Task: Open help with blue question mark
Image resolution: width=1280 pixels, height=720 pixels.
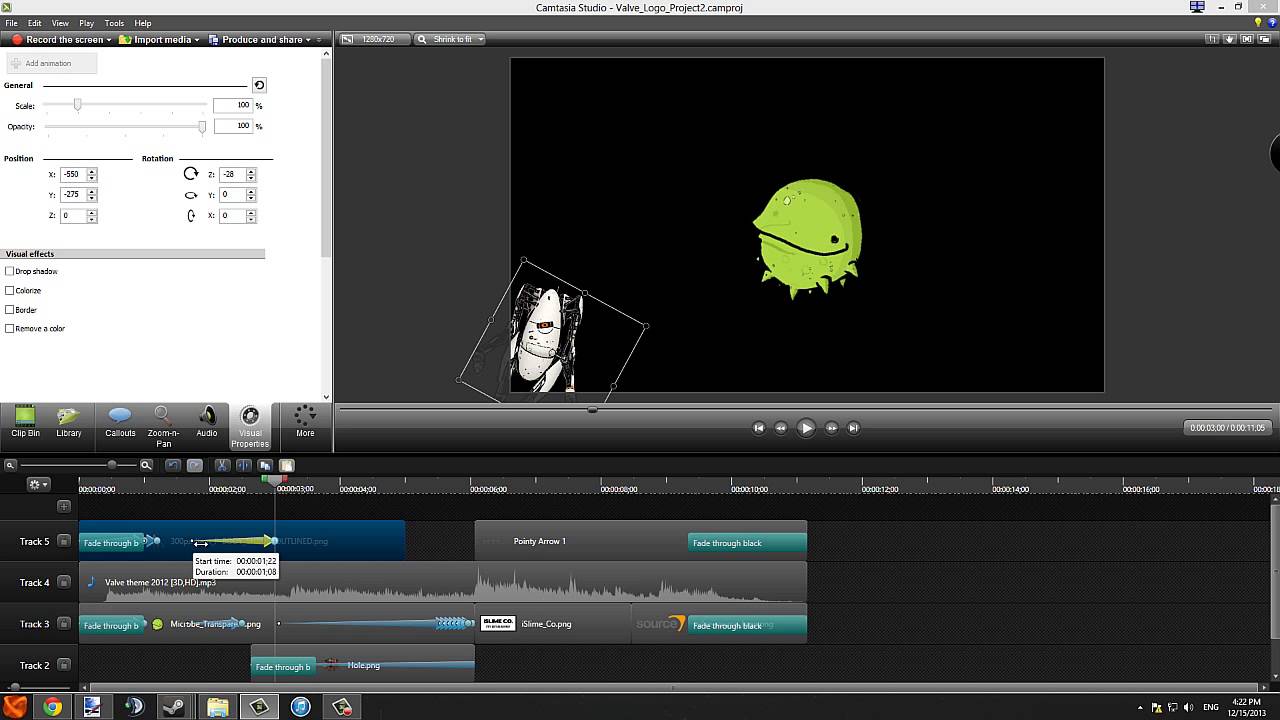Action: [x=1271, y=22]
